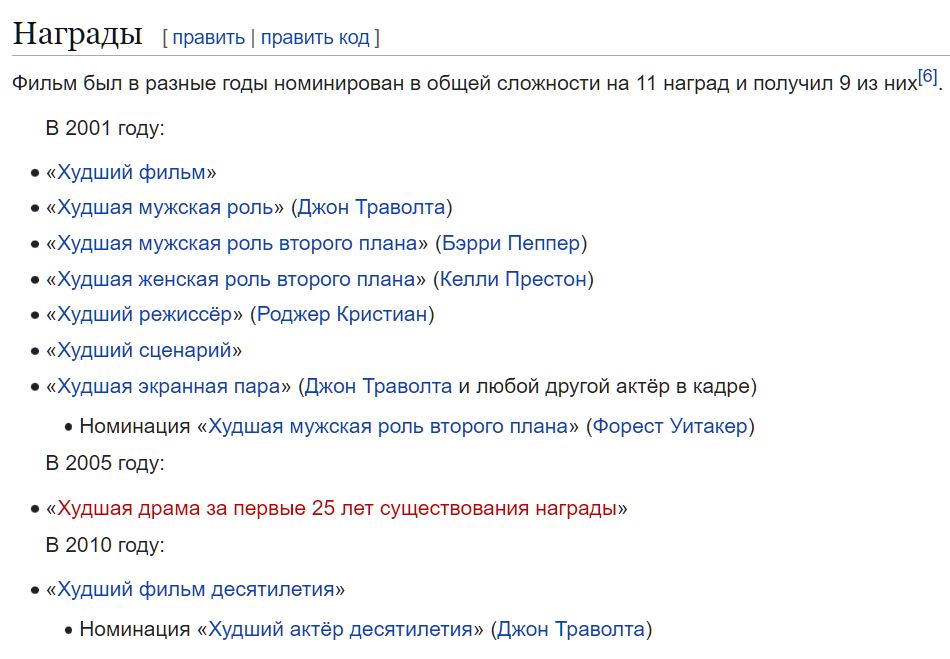Image resolution: width=950 pixels, height=659 pixels.
Task: Click the 'править' edit link
Action: [208, 38]
